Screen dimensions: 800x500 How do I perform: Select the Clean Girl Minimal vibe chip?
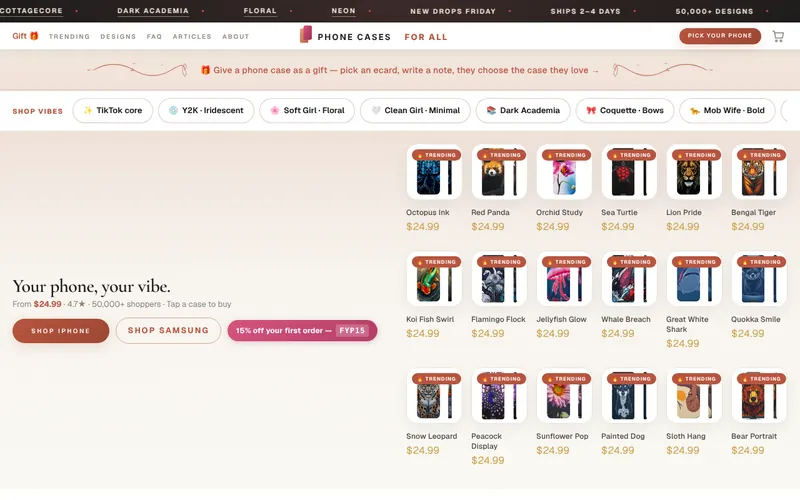point(415,111)
